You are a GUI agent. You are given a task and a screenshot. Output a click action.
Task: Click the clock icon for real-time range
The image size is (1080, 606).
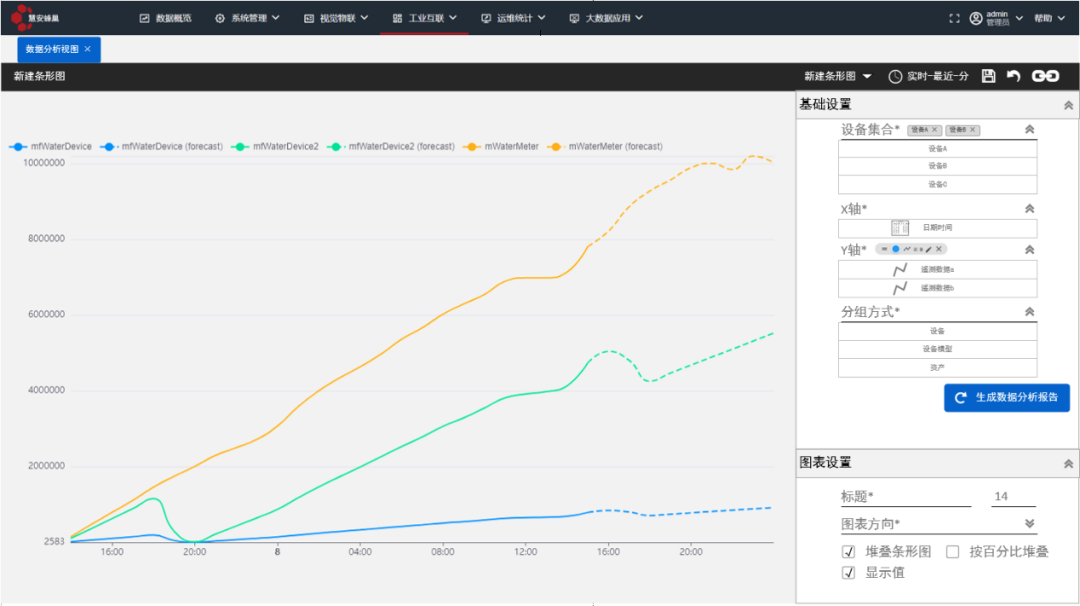point(895,77)
